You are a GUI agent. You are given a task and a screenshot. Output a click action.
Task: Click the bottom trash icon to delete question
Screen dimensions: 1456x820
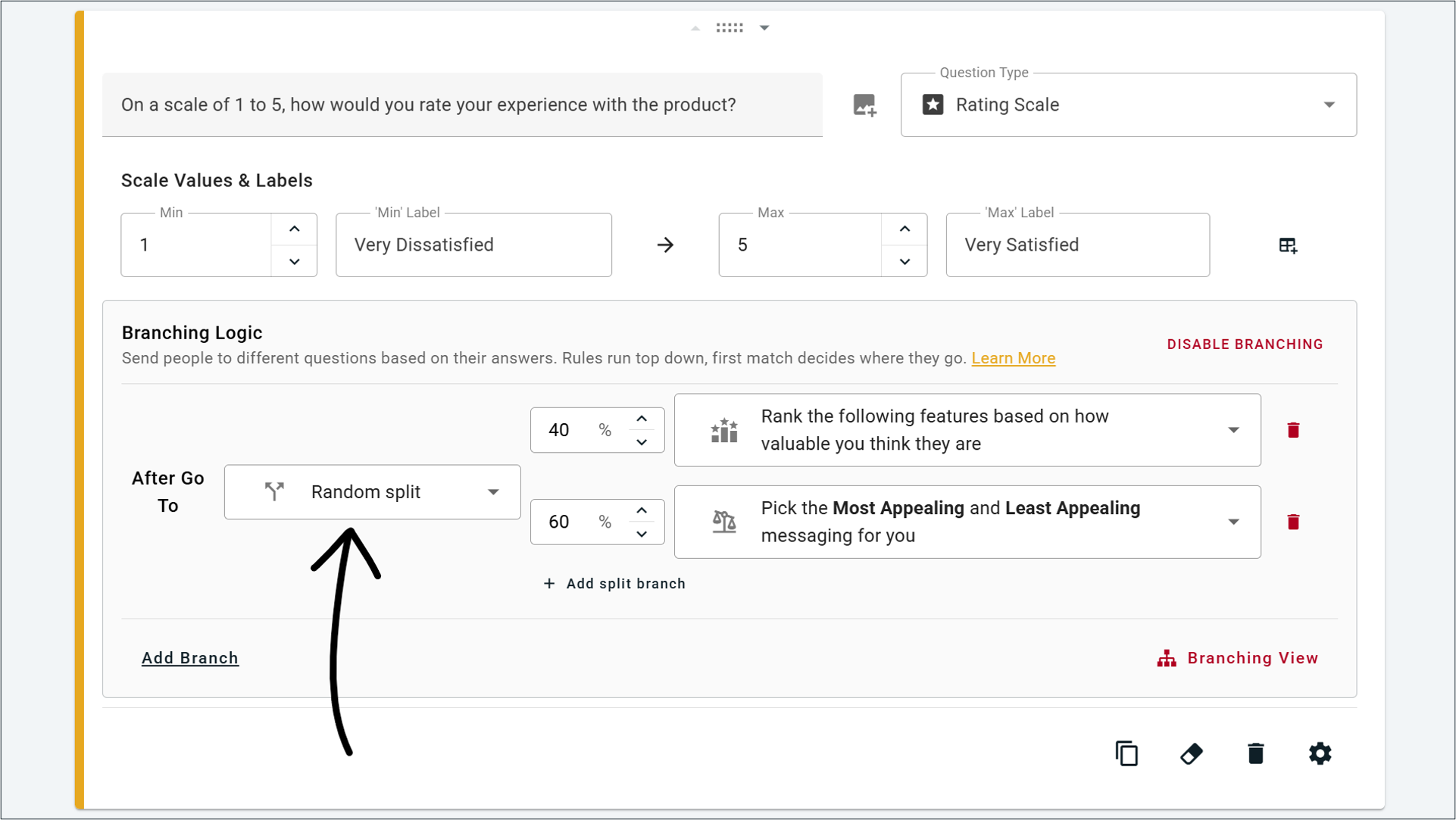(x=1255, y=753)
